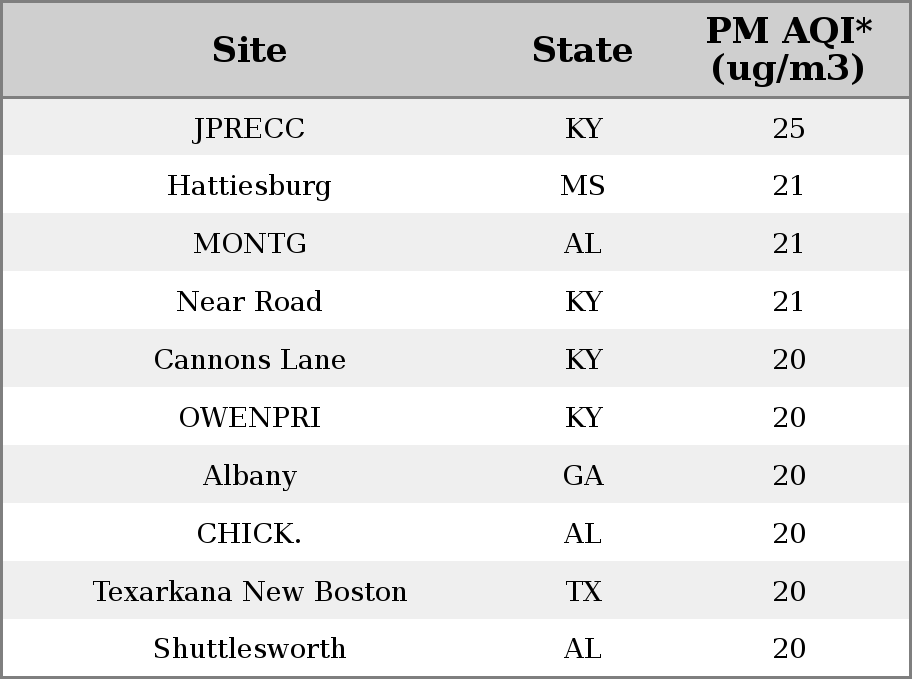This screenshot has width=912, height=679.
Task: Click the MS state cell for Hattiesburg
Action: coord(582,186)
